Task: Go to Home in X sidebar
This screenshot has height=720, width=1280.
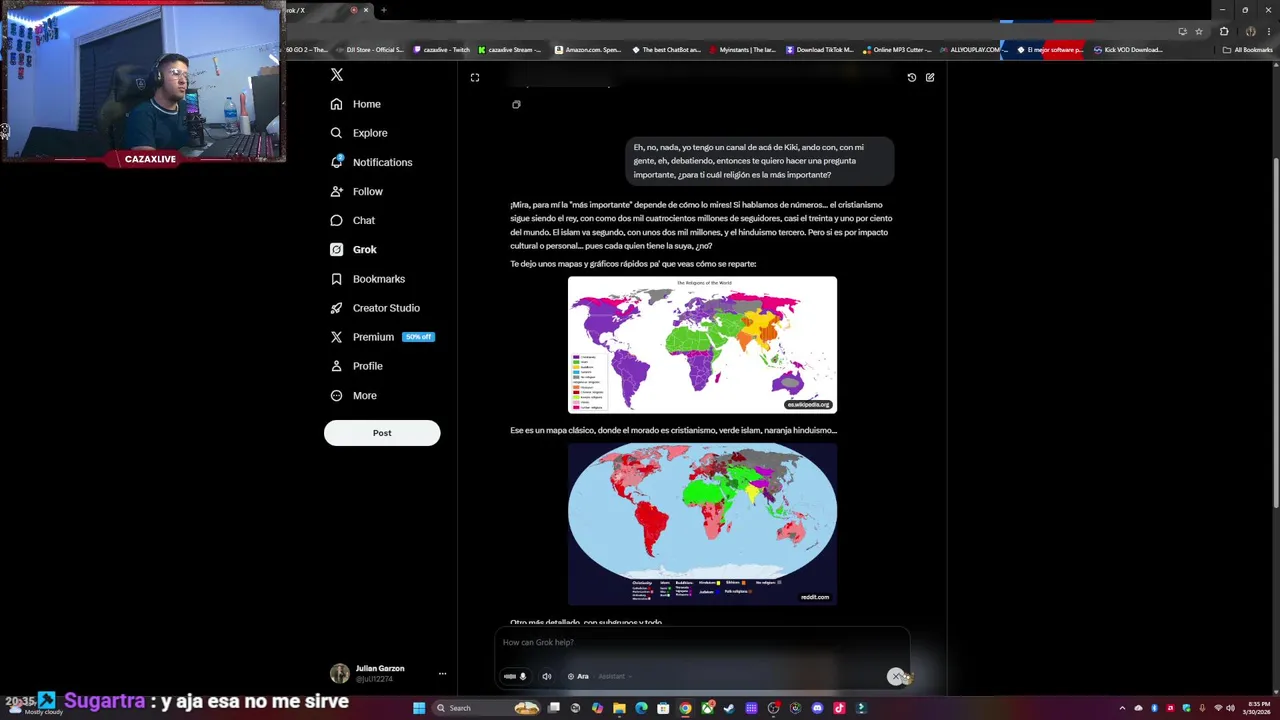Action: 356,104
